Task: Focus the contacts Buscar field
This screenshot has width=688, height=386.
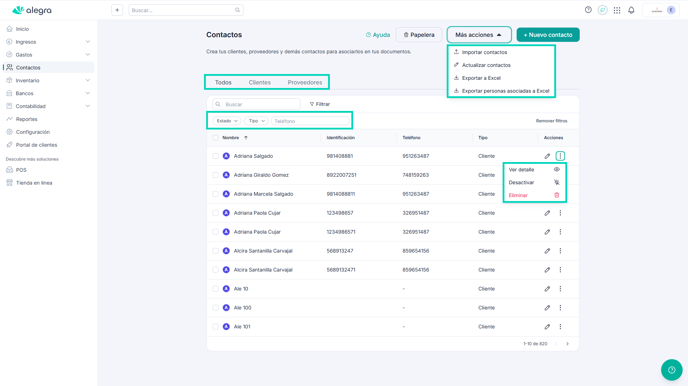Action: tap(256, 104)
